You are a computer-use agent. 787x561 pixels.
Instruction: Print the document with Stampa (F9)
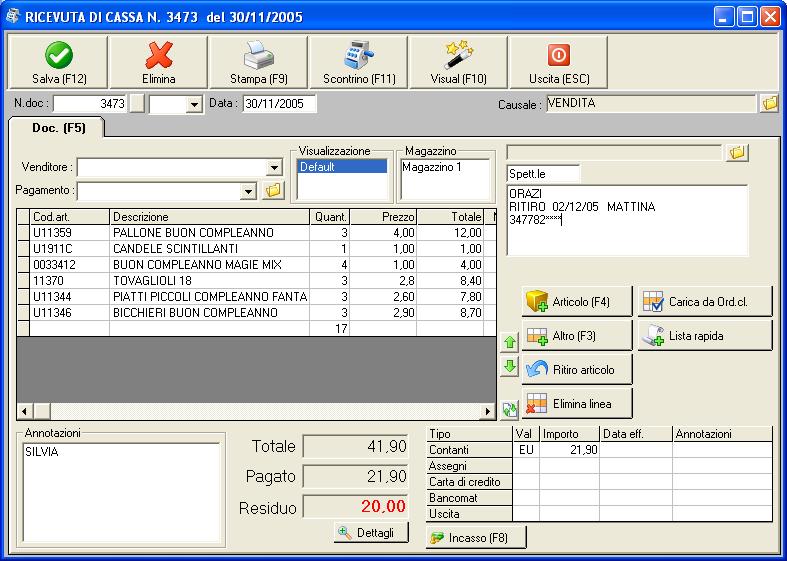click(x=258, y=62)
